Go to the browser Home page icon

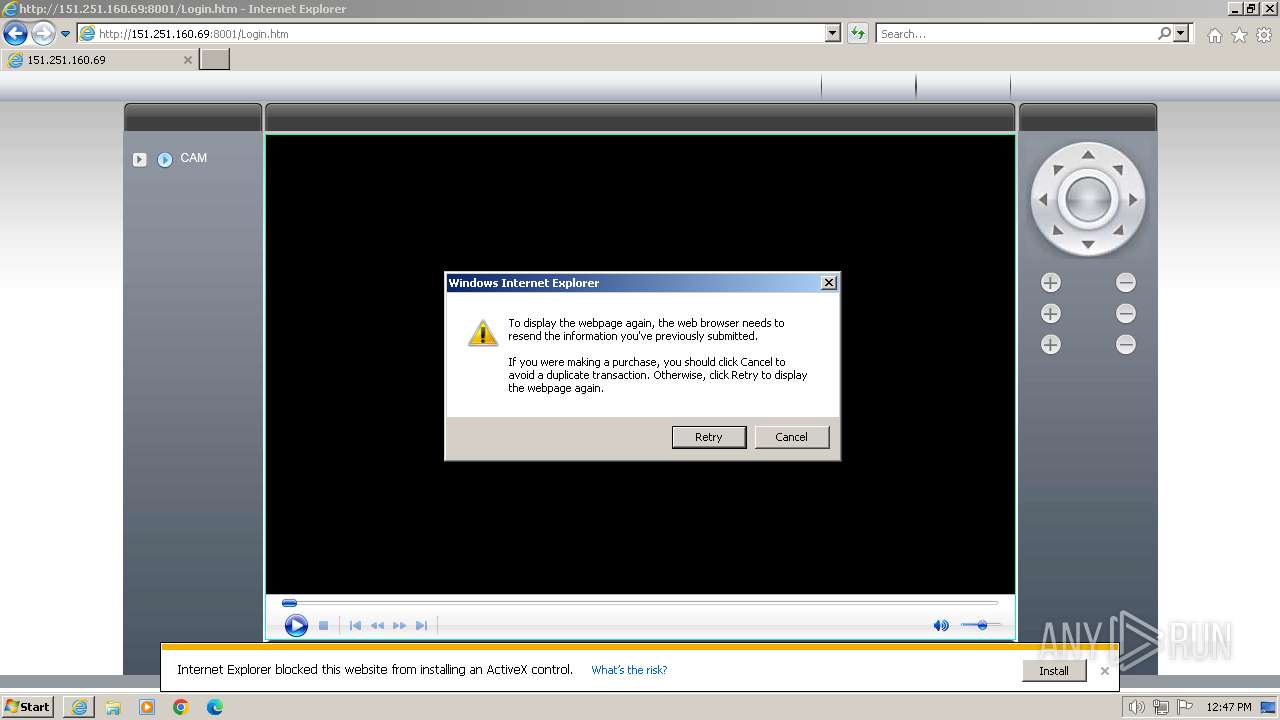[x=1214, y=35]
